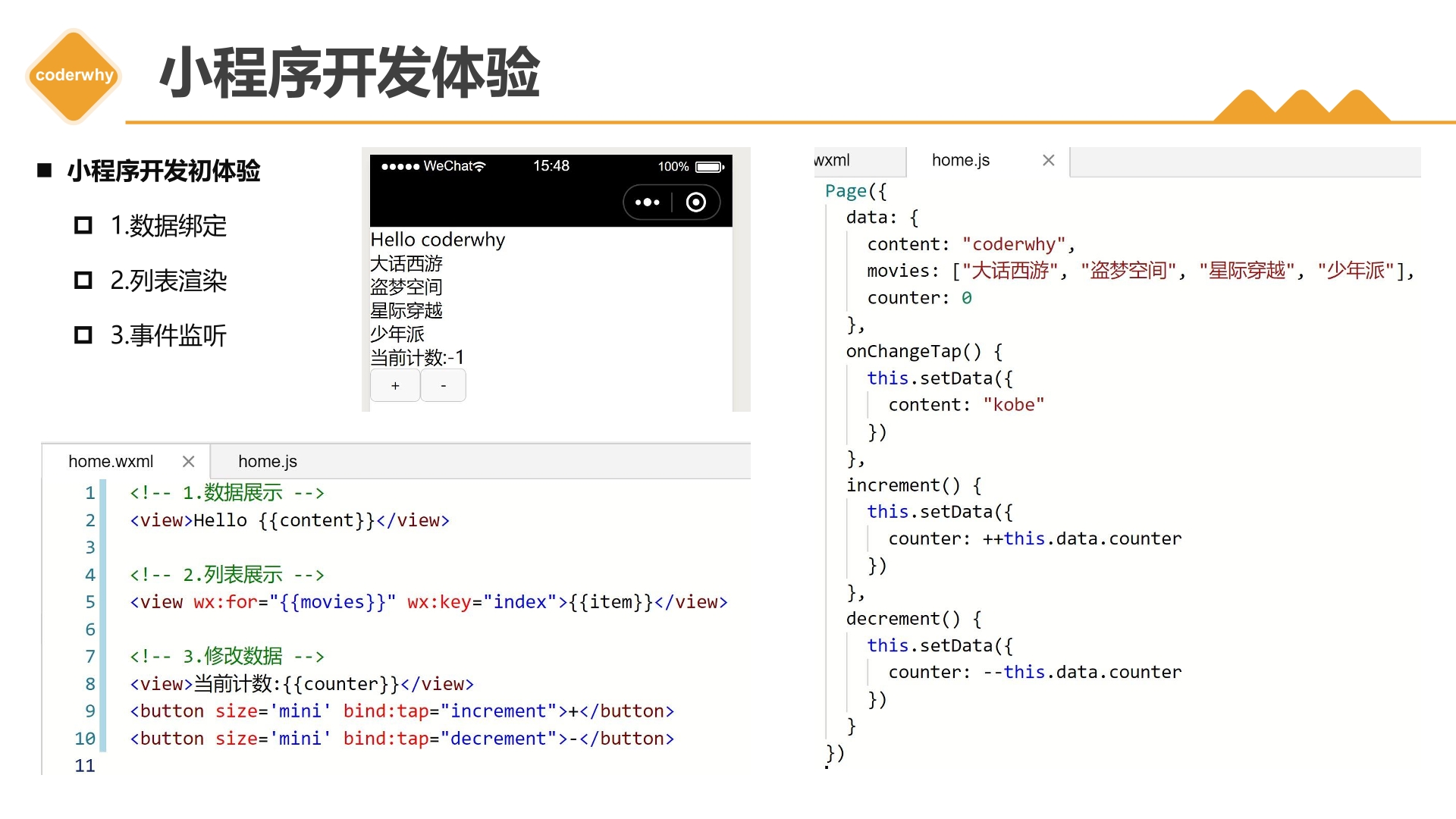The image size is (1456, 819).
Task: Click the comment 3.修改数据 code line
Action: point(227,656)
